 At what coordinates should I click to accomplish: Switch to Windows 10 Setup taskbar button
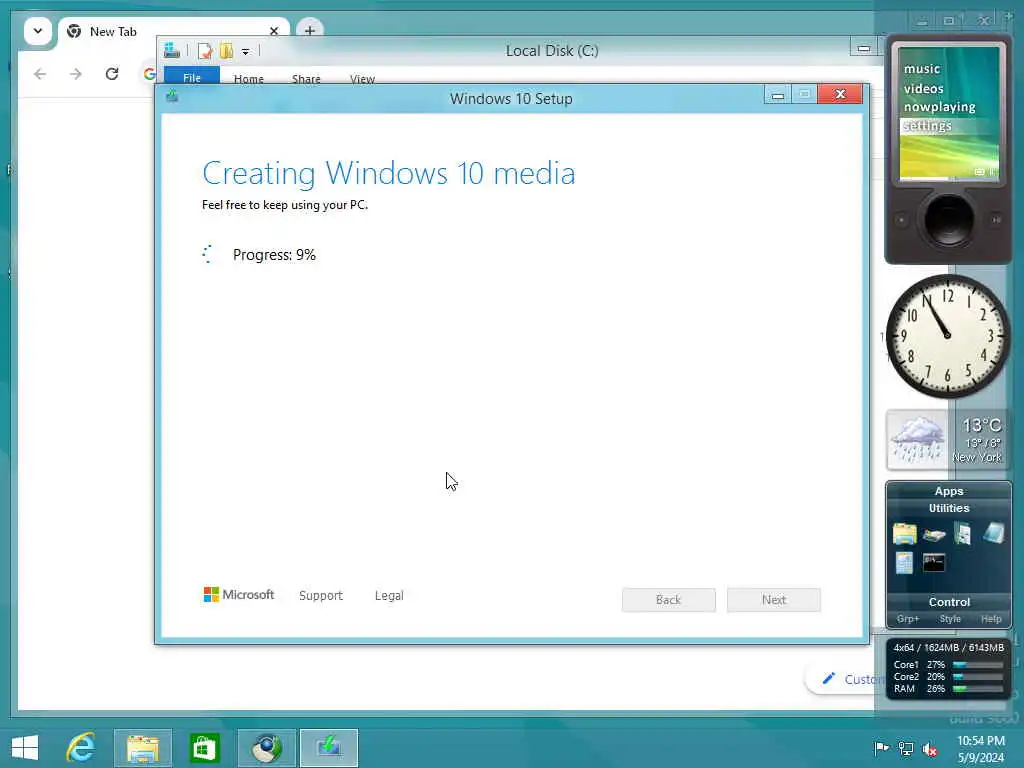328,748
